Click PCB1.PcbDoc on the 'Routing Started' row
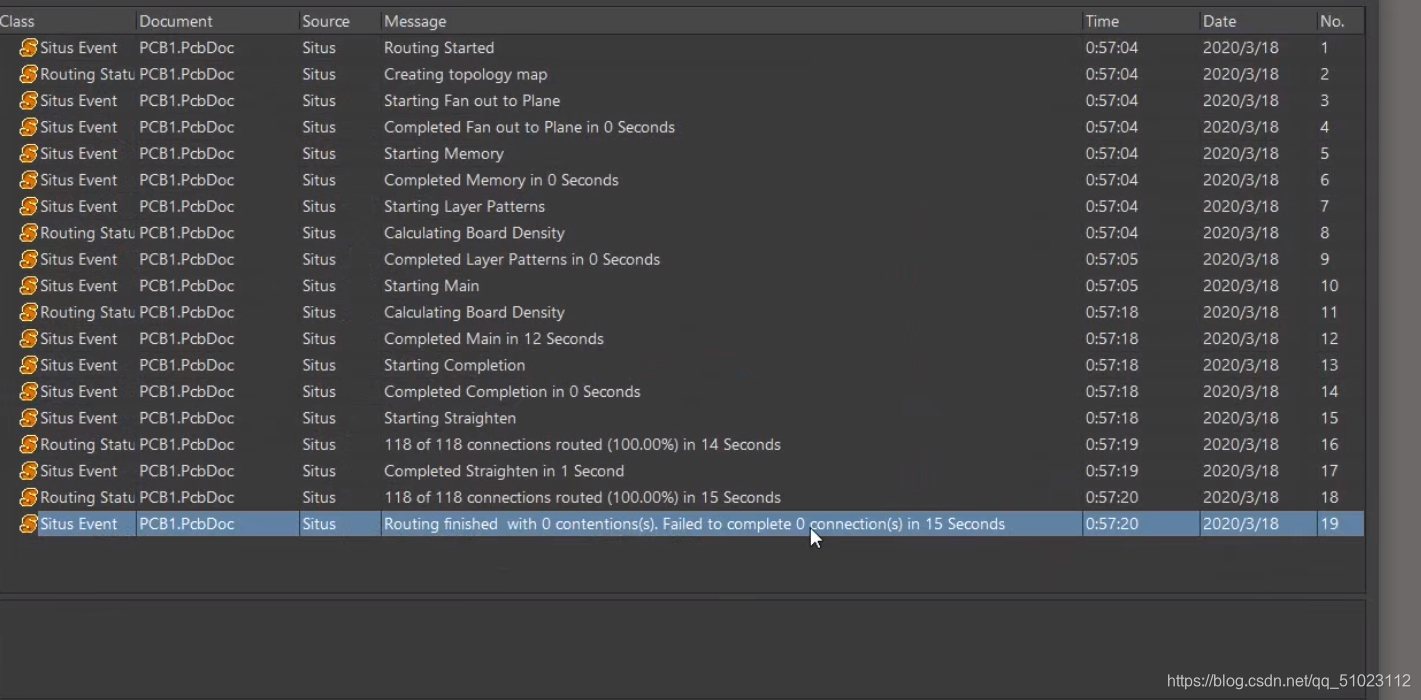Viewport: 1421px width, 700px height. (186, 48)
